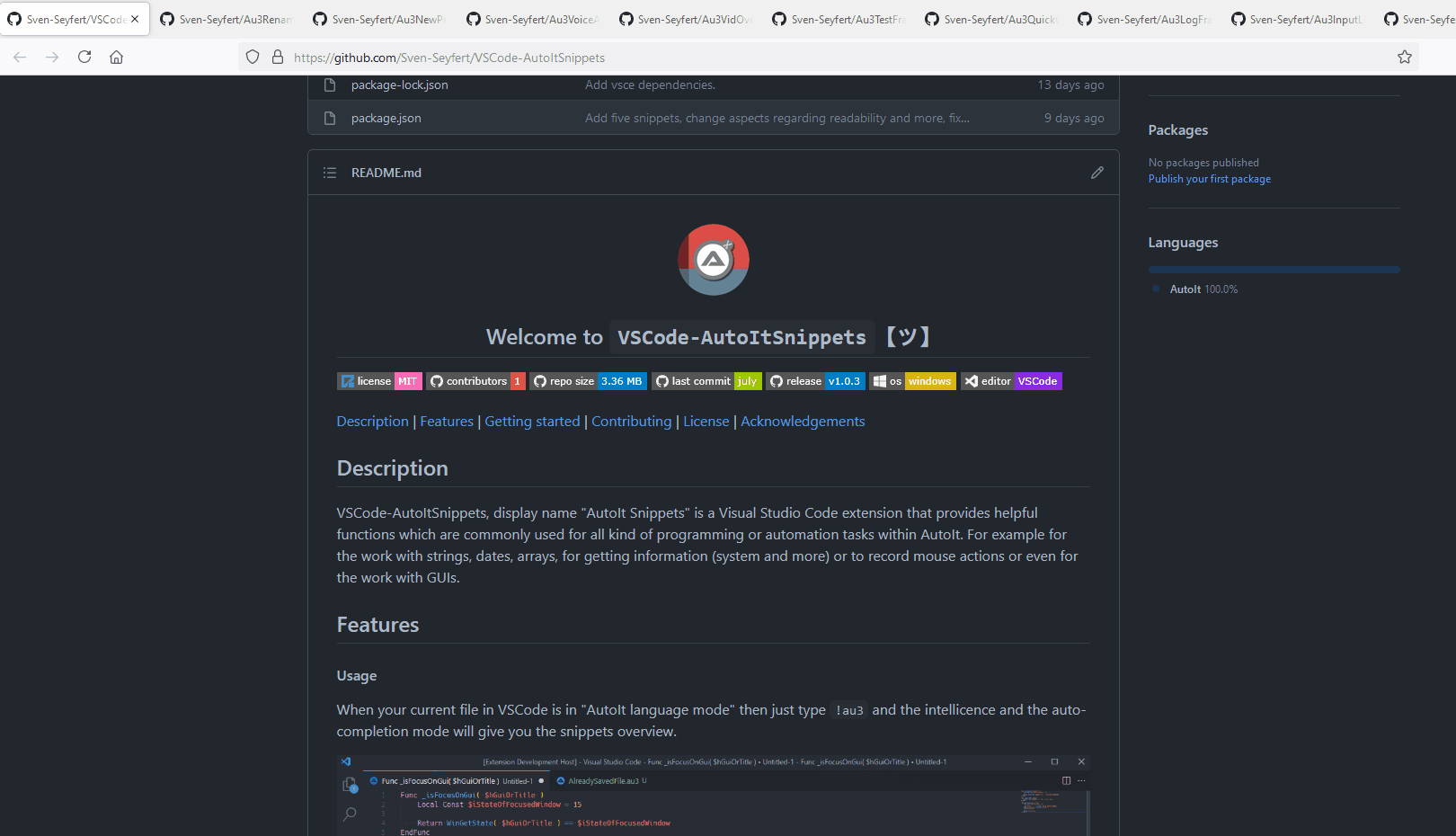This screenshot has width=1456, height=836.
Task: Click 'Publish your first package' link
Action: (x=1209, y=179)
